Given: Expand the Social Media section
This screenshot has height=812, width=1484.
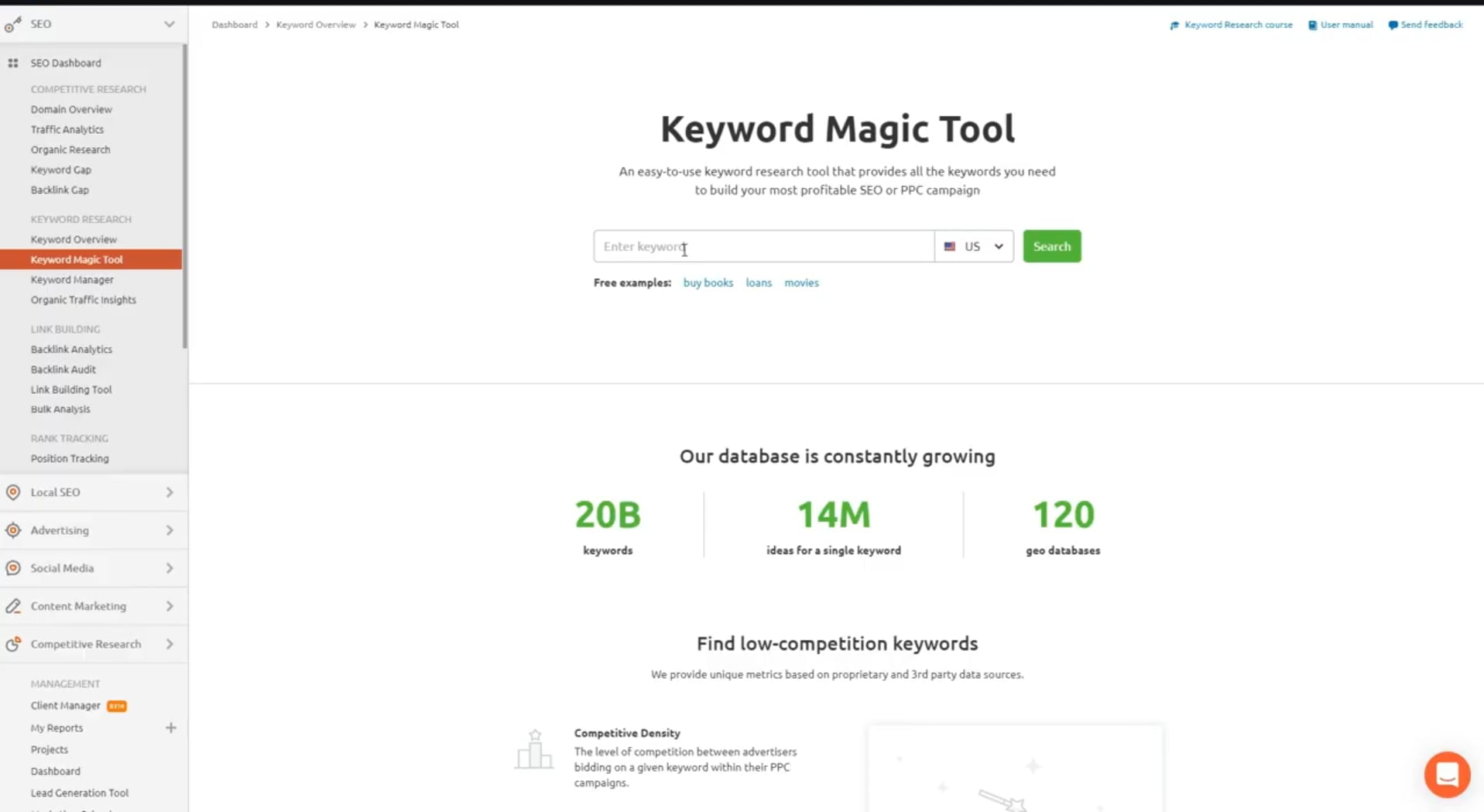Looking at the screenshot, I should 169,568.
